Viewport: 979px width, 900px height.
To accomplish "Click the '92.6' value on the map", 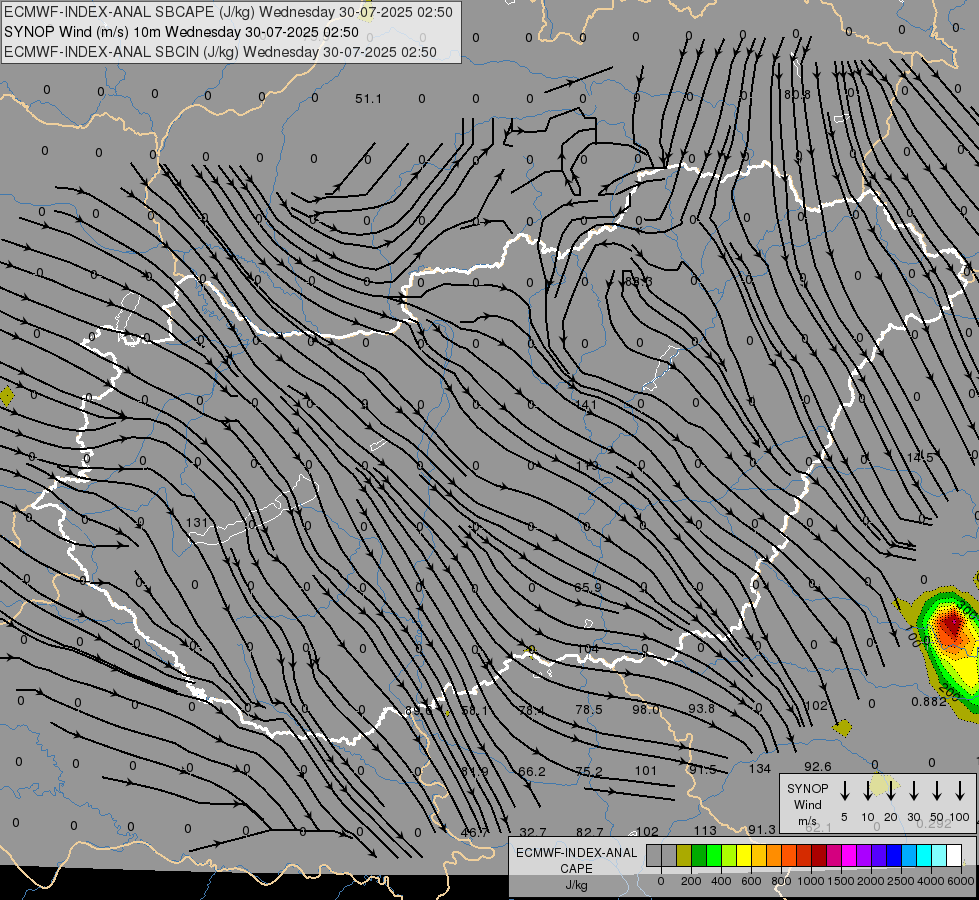I will [818, 766].
